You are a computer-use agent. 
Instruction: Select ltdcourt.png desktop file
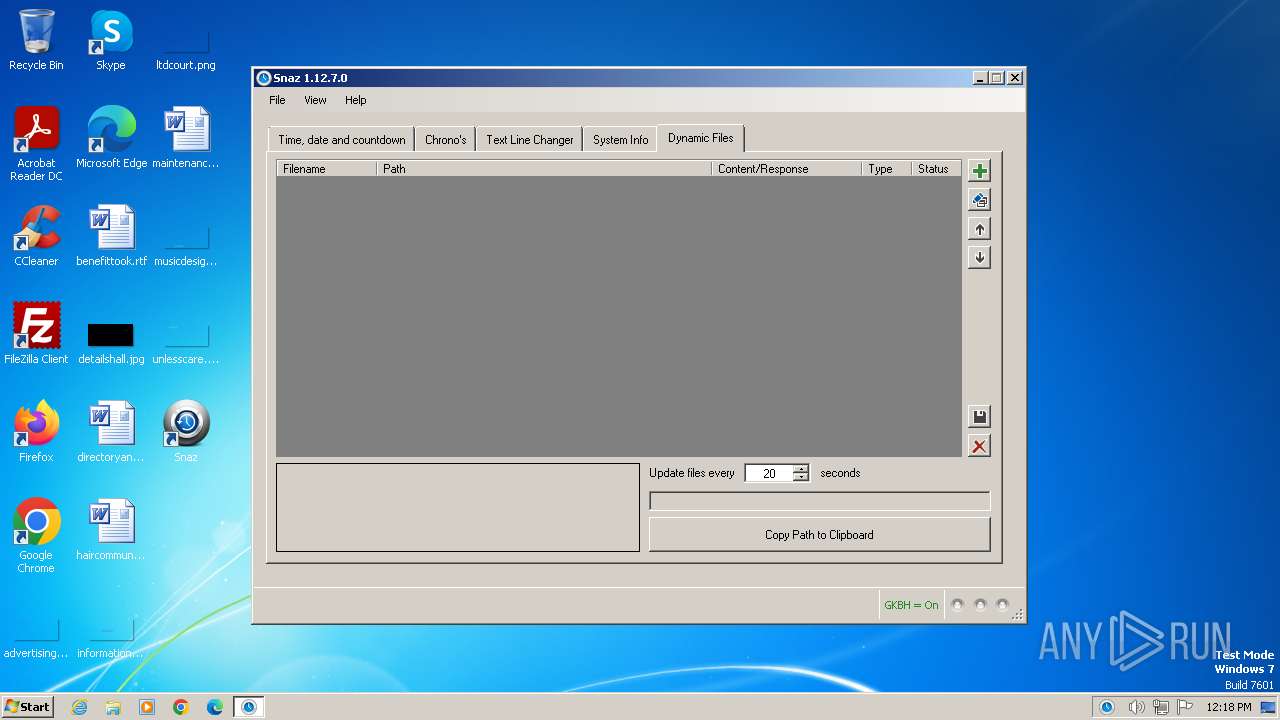[x=186, y=51]
